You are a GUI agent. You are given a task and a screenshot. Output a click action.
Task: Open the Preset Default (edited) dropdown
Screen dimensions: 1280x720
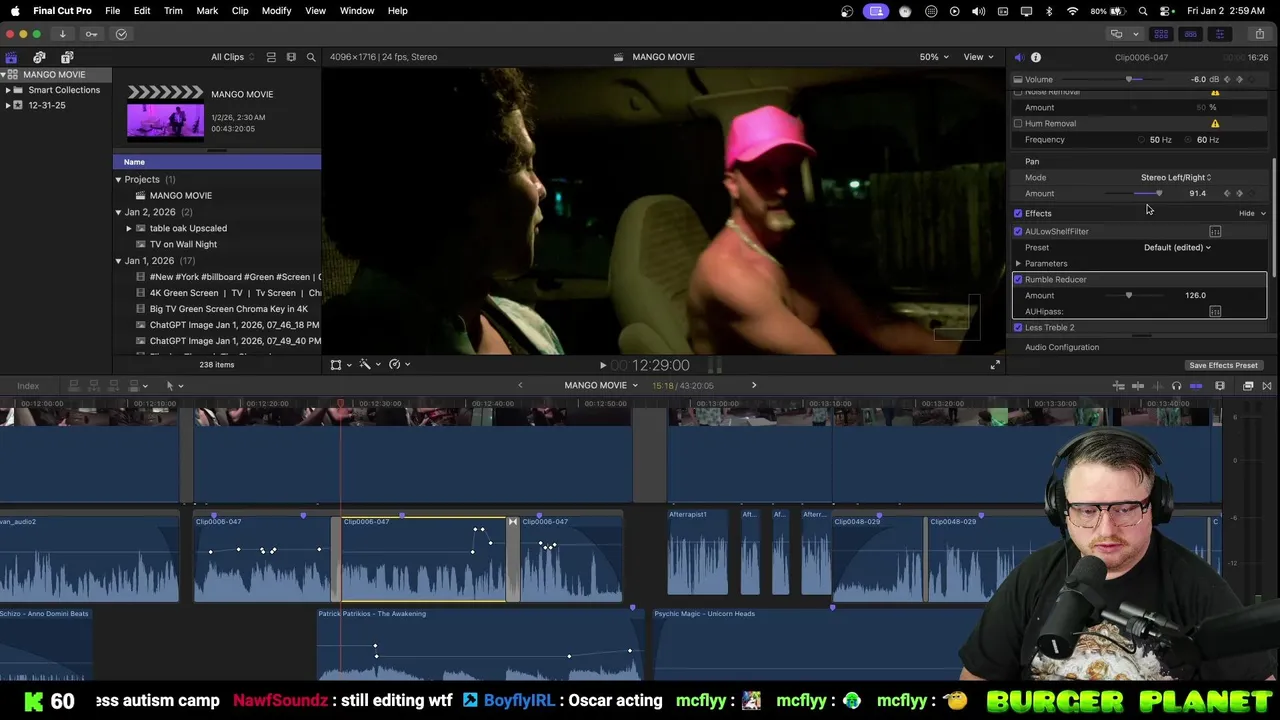(1177, 247)
